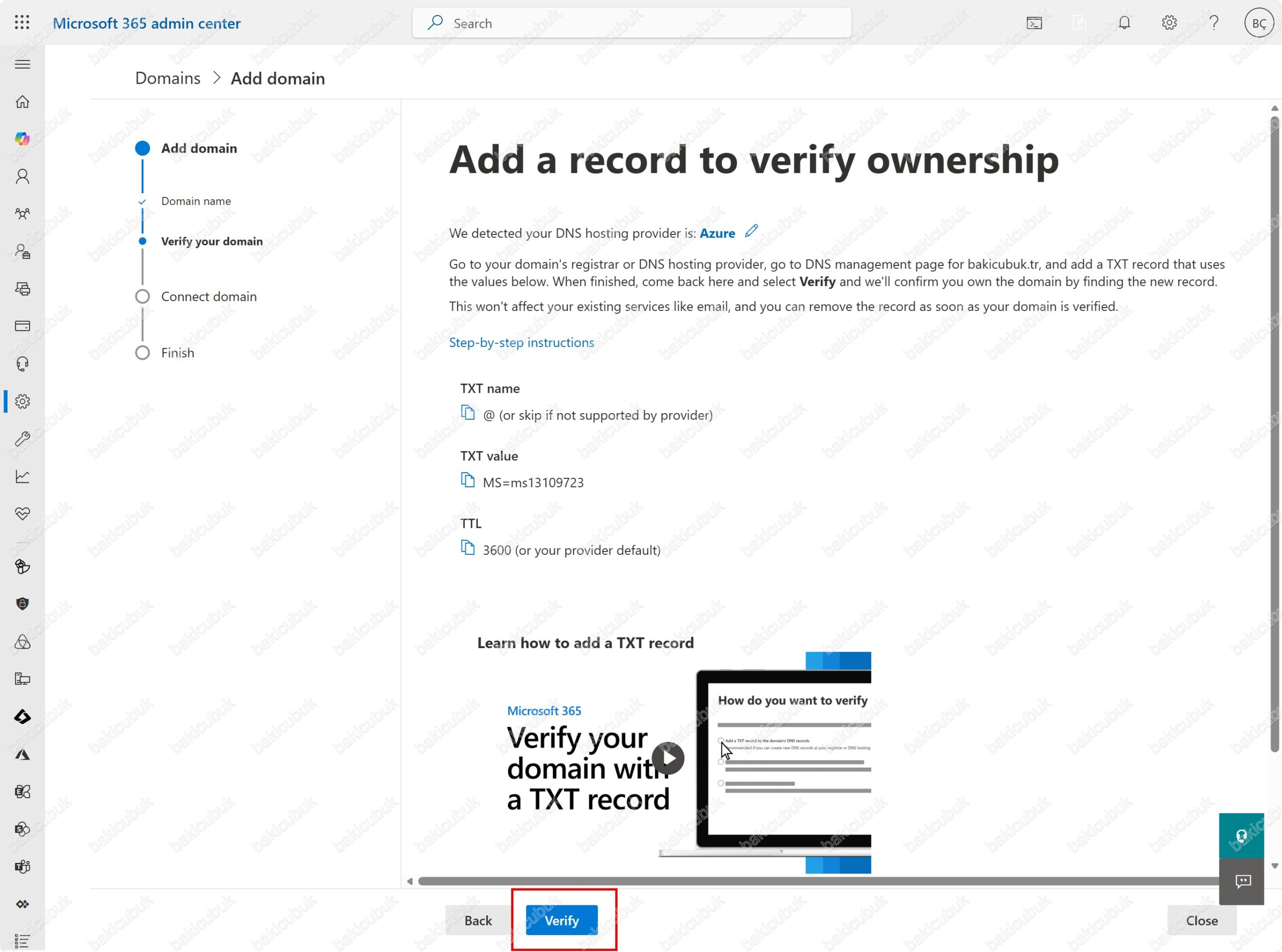1282x952 pixels.
Task: Collapse the navigation hamburger menu
Action: [23, 64]
